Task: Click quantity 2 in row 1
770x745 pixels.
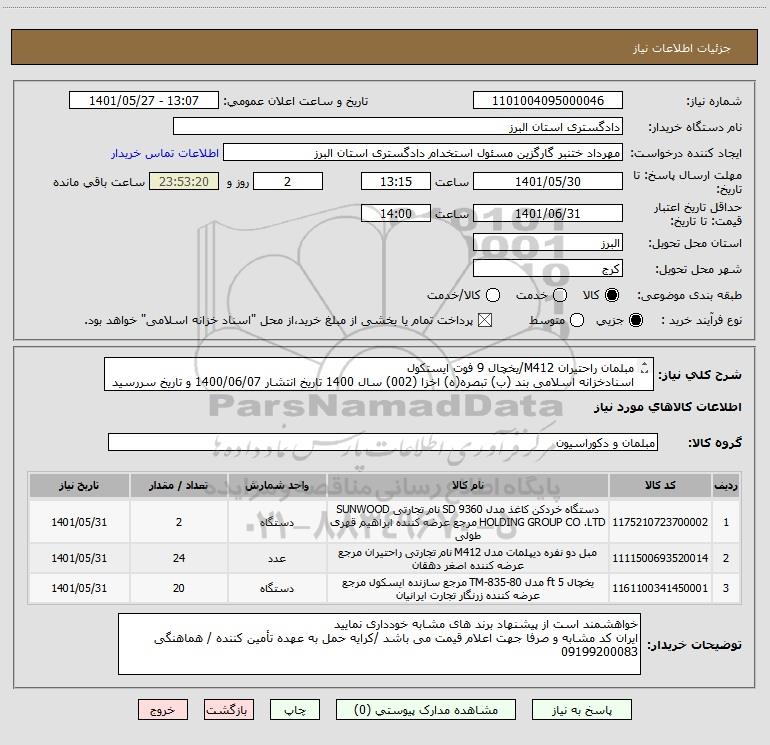Action: [179, 522]
